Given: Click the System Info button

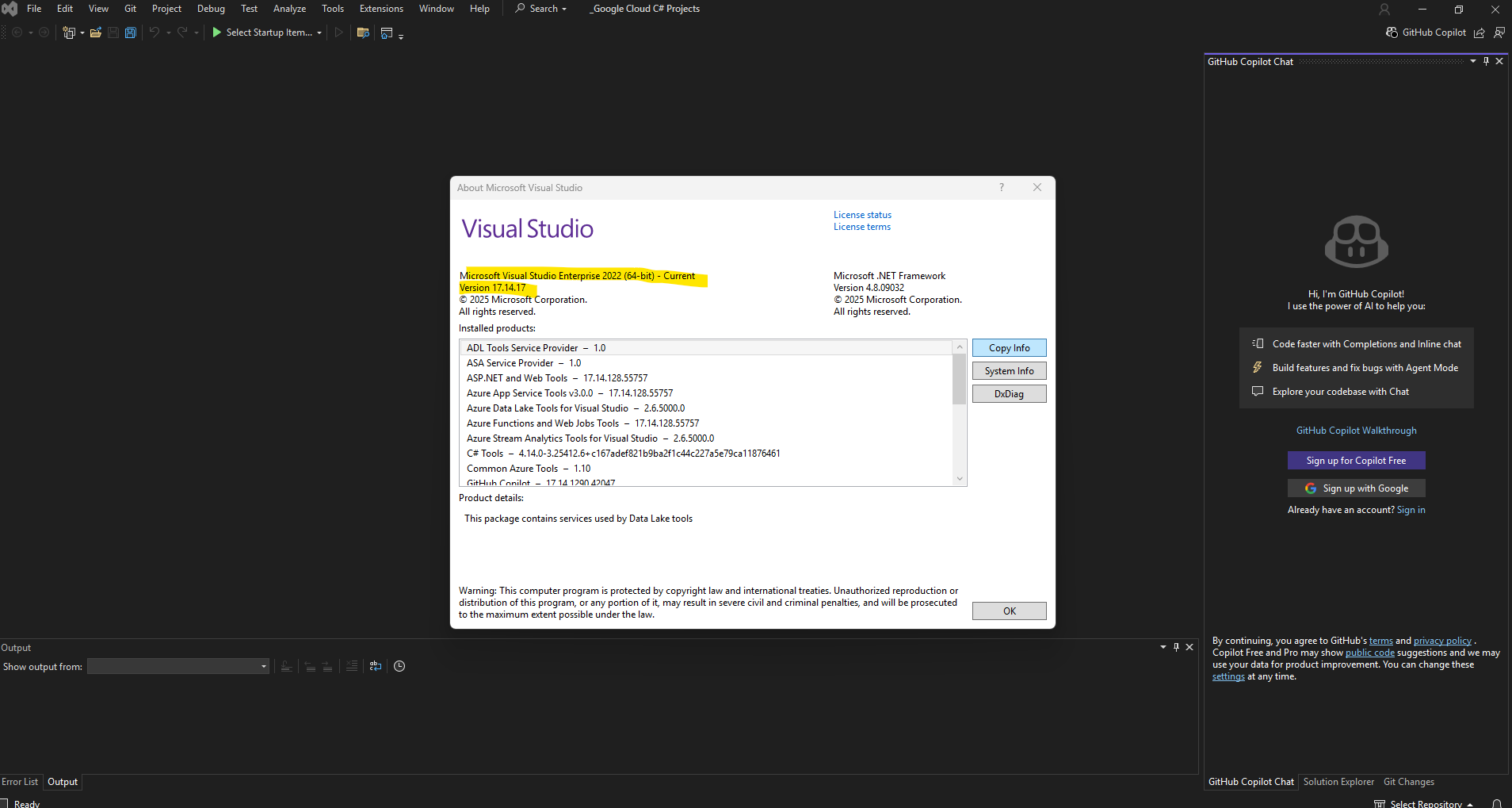Looking at the screenshot, I should pos(1010,371).
